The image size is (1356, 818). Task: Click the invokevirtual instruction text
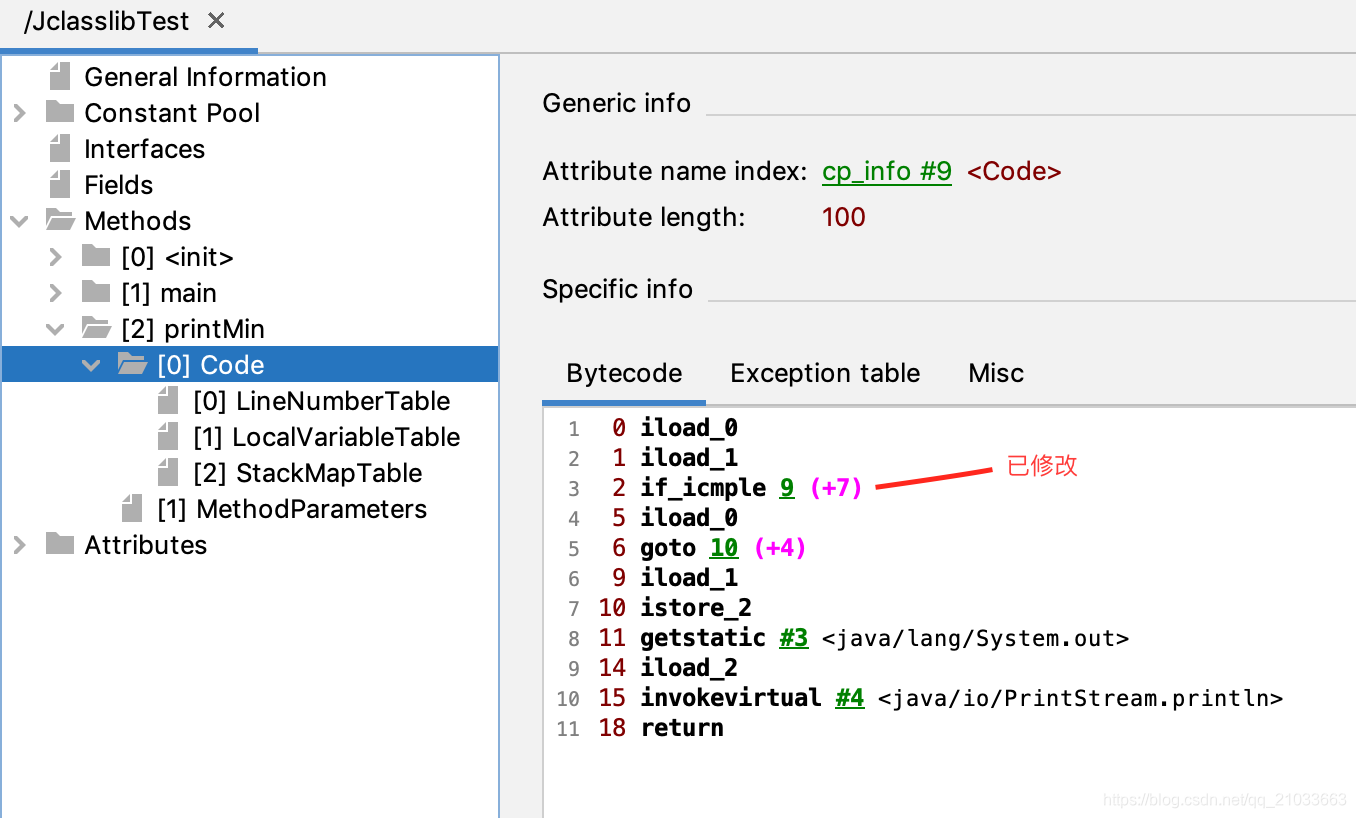click(x=731, y=698)
